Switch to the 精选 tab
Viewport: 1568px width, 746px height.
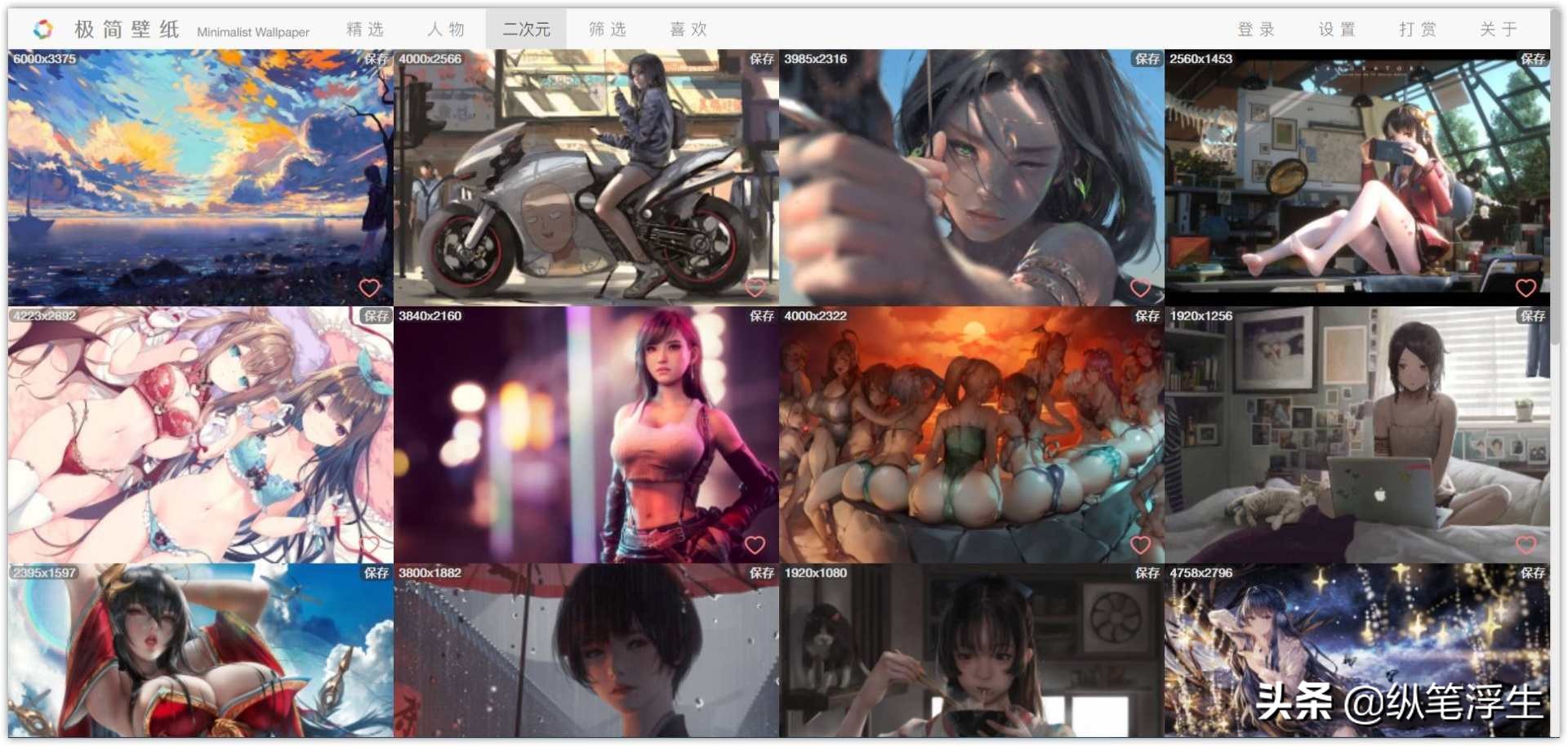pyautogui.click(x=366, y=29)
